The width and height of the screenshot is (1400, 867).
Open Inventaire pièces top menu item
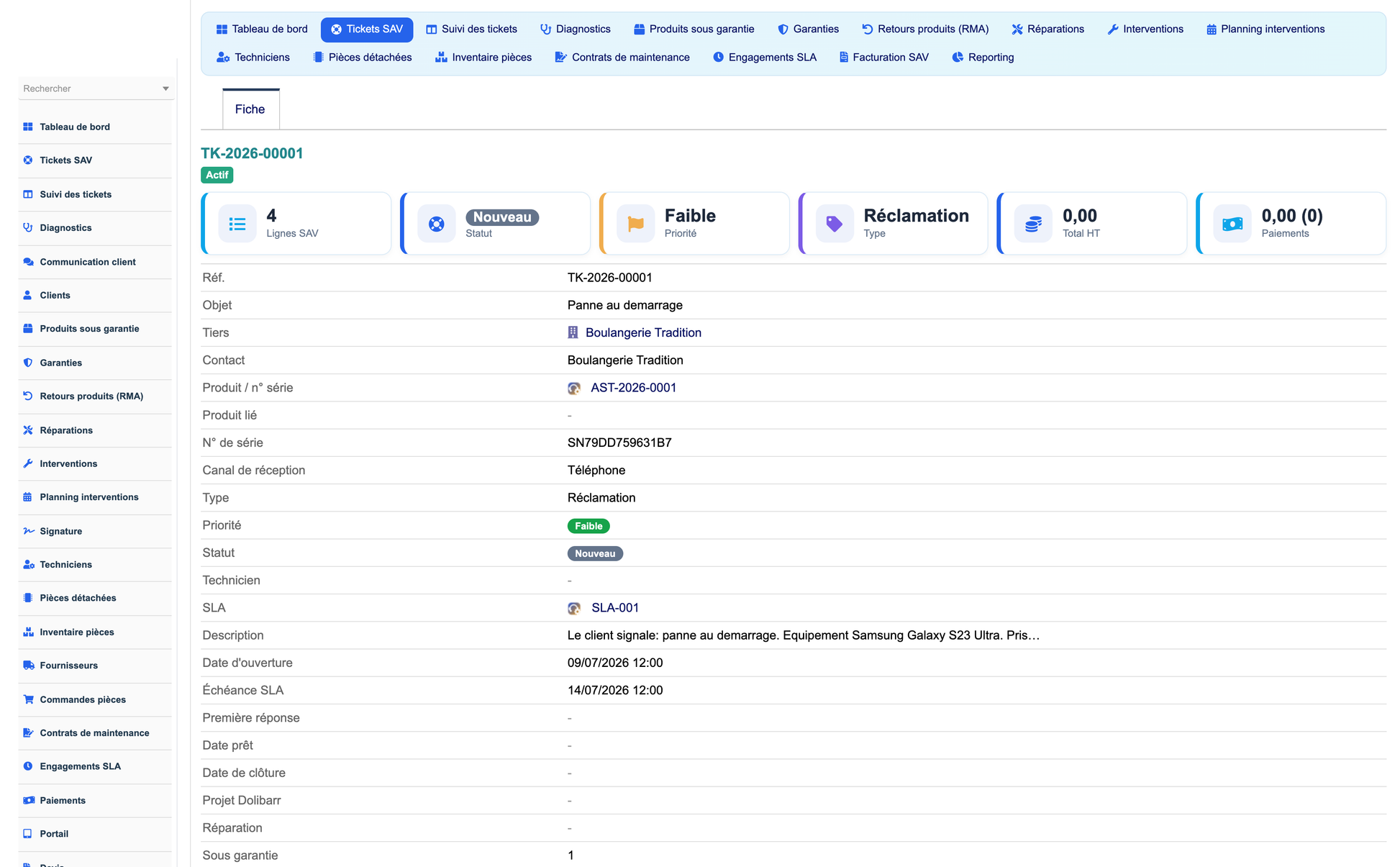click(483, 58)
